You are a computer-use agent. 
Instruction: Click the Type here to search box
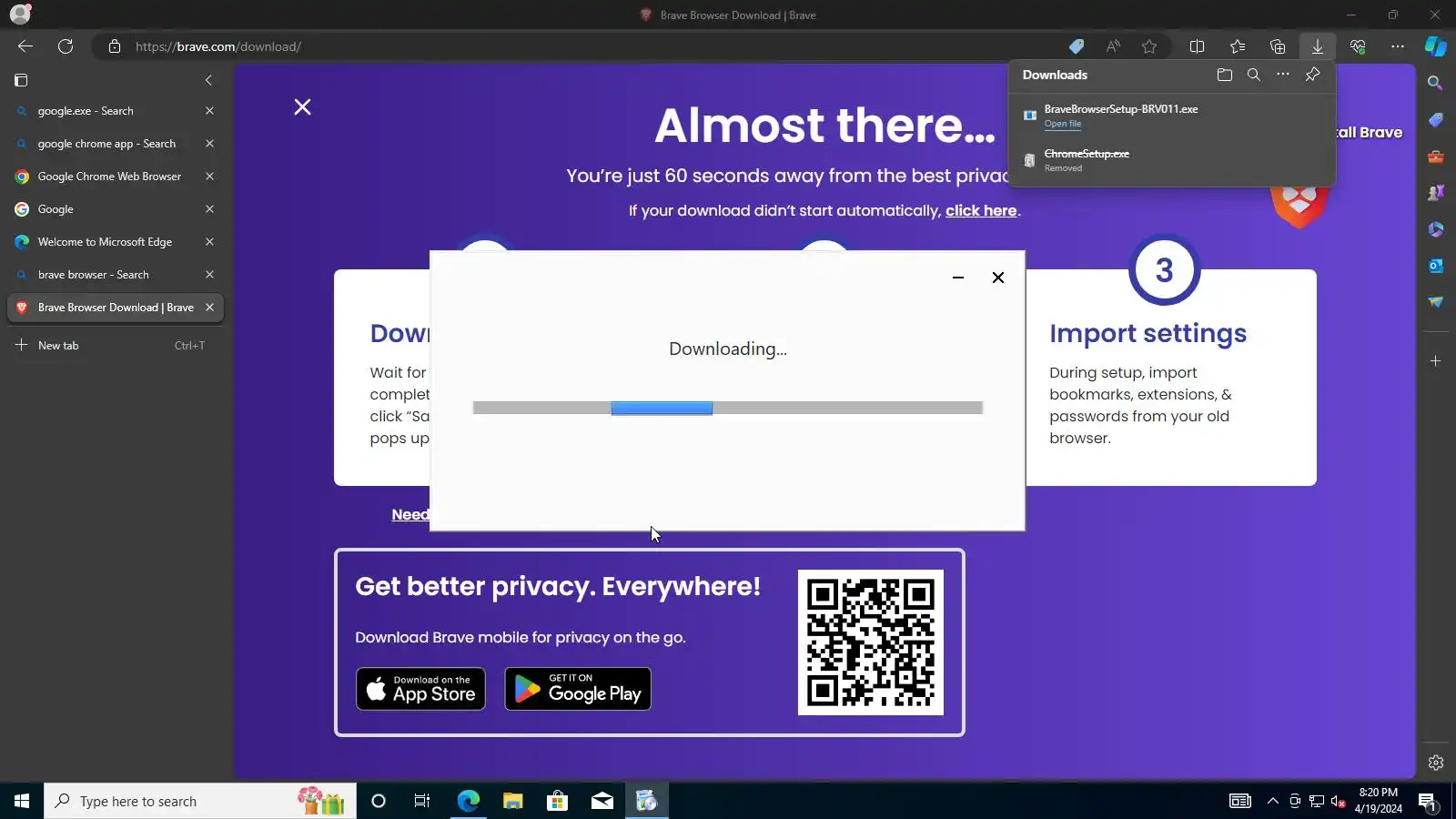200,801
